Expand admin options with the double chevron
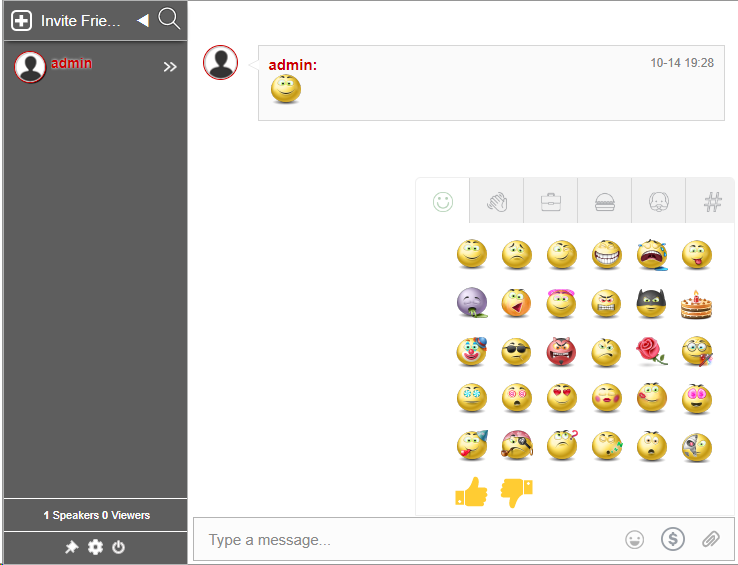 (170, 67)
